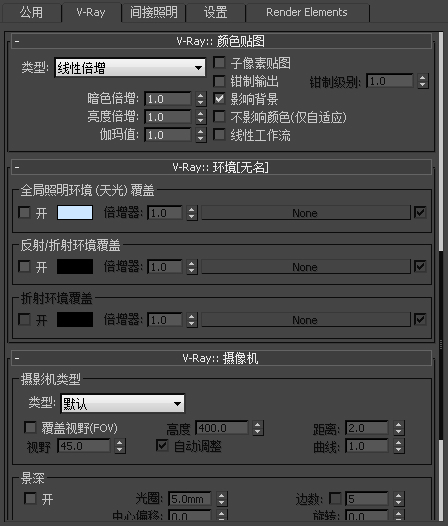Image resolution: width=448 pixels, height=526 pixels.
Task: Click the 反射/折射环境覆盖 倍增器 field
Action: tap(165, 267)
